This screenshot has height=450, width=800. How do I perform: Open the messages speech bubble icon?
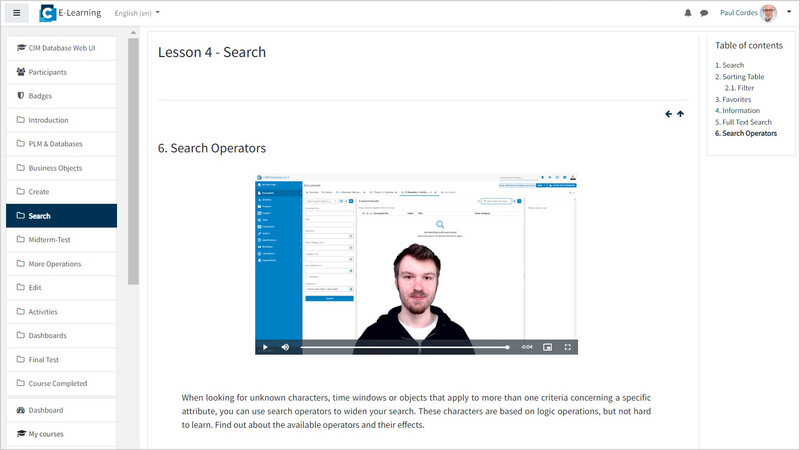click(x=704, y=13)
